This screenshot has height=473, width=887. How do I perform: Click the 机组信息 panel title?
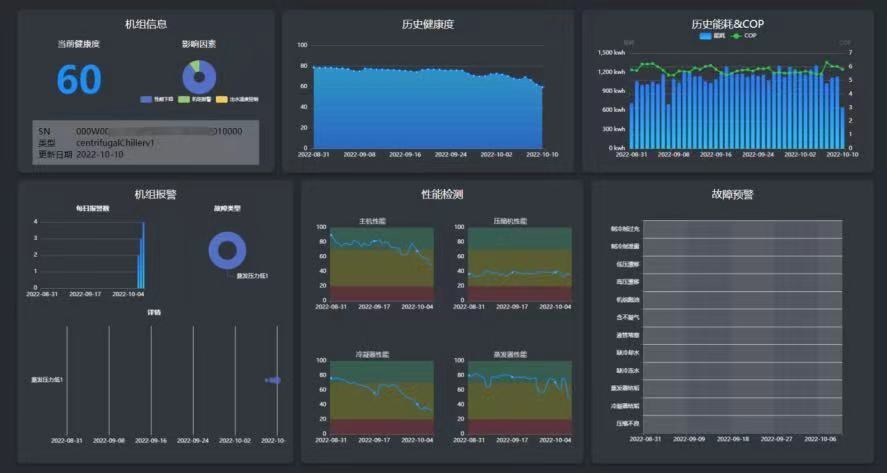click(146, 23)
